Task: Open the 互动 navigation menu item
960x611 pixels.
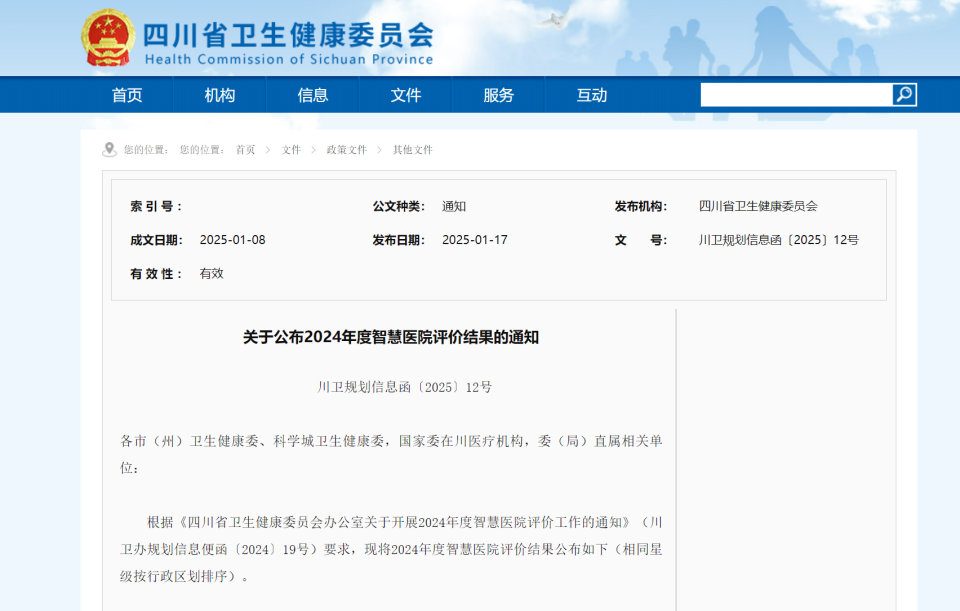Action: (591, 95)
